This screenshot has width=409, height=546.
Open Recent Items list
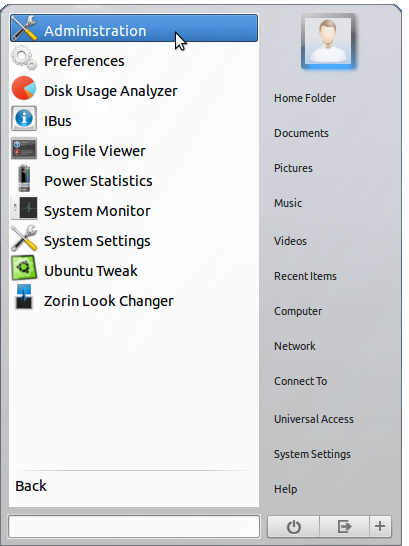305,276
